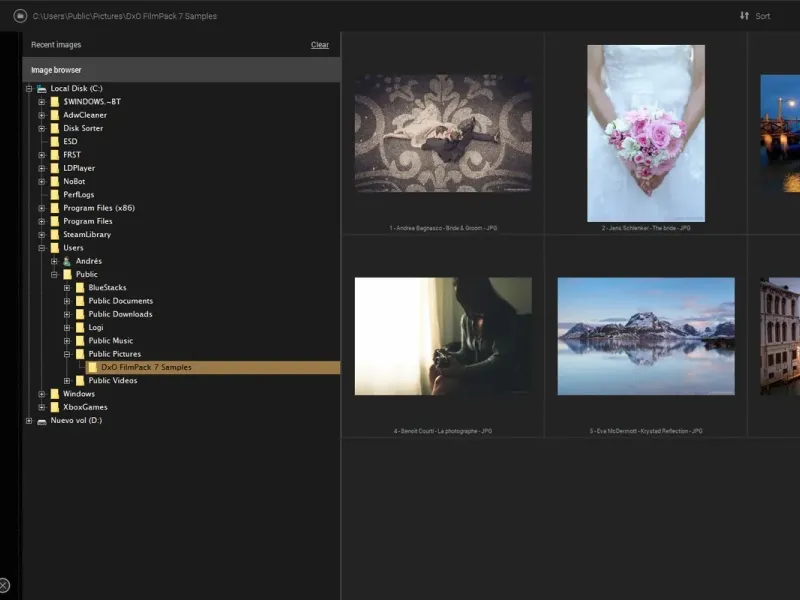This screenshot has width=800, height=600.
Task: Click the Andrés user profile icon
Action: pyautogui.click(x=67, y=261)
